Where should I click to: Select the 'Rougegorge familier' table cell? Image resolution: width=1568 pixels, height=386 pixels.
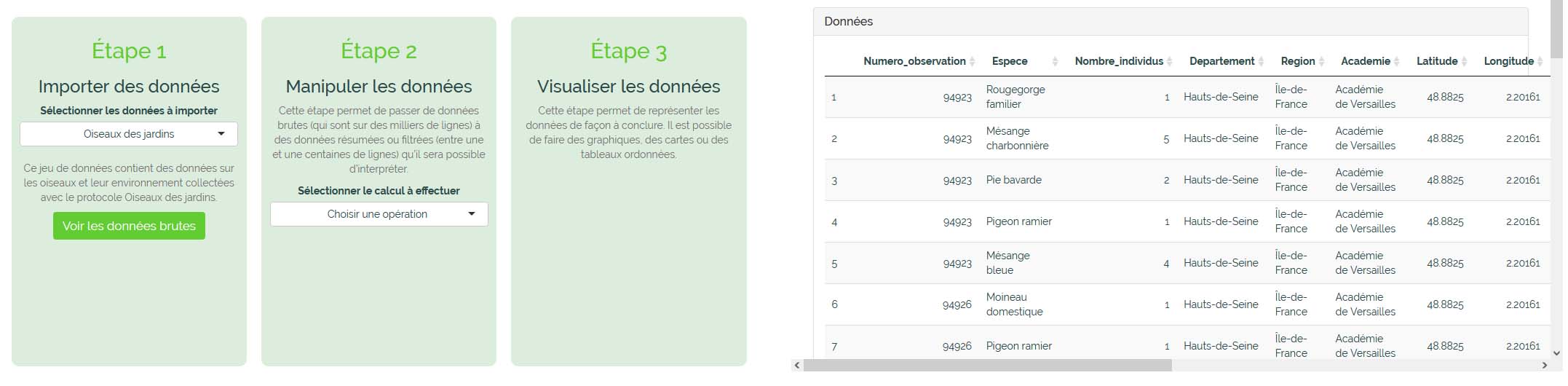click(x=1015, y=97)
